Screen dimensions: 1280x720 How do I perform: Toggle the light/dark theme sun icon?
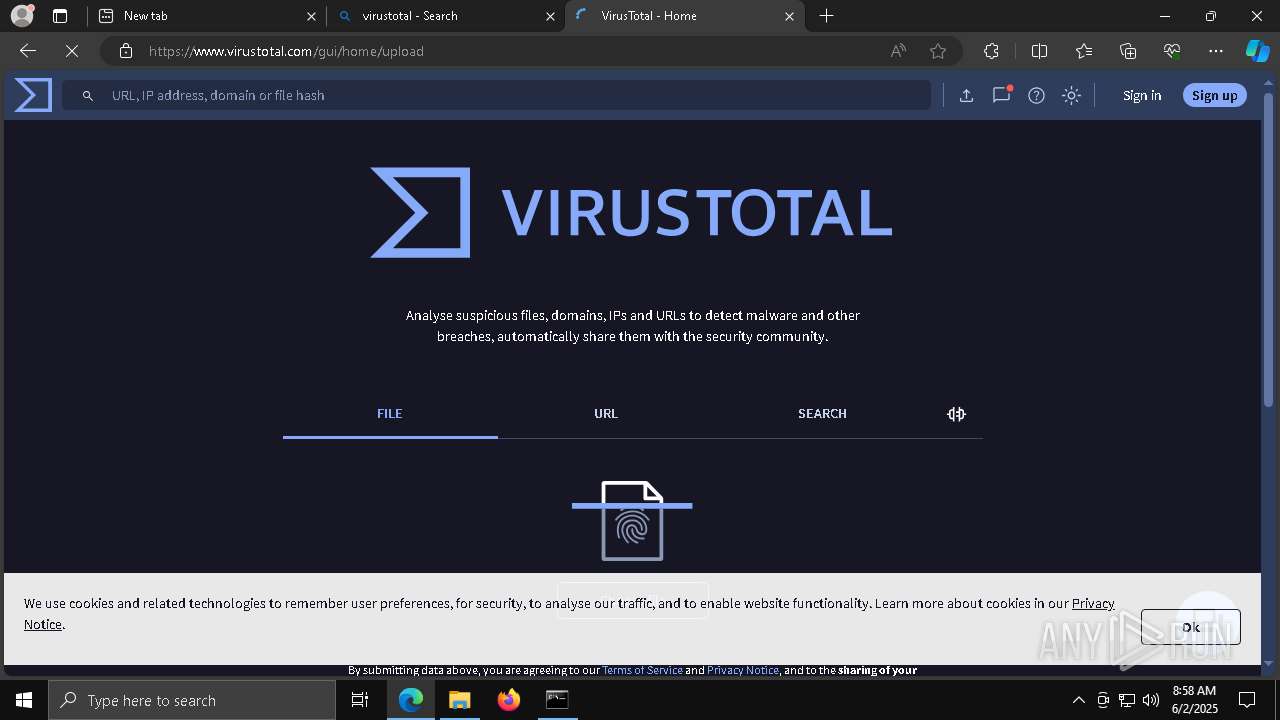tap(1071, 95)
